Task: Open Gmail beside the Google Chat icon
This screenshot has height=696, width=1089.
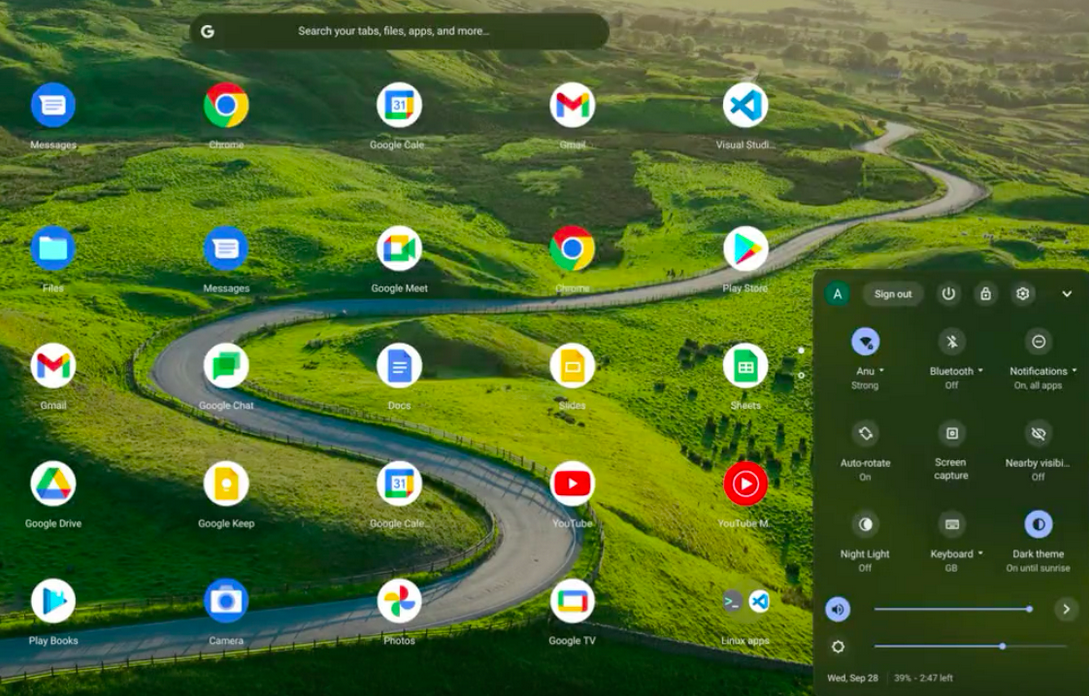Action: point(53,366)
